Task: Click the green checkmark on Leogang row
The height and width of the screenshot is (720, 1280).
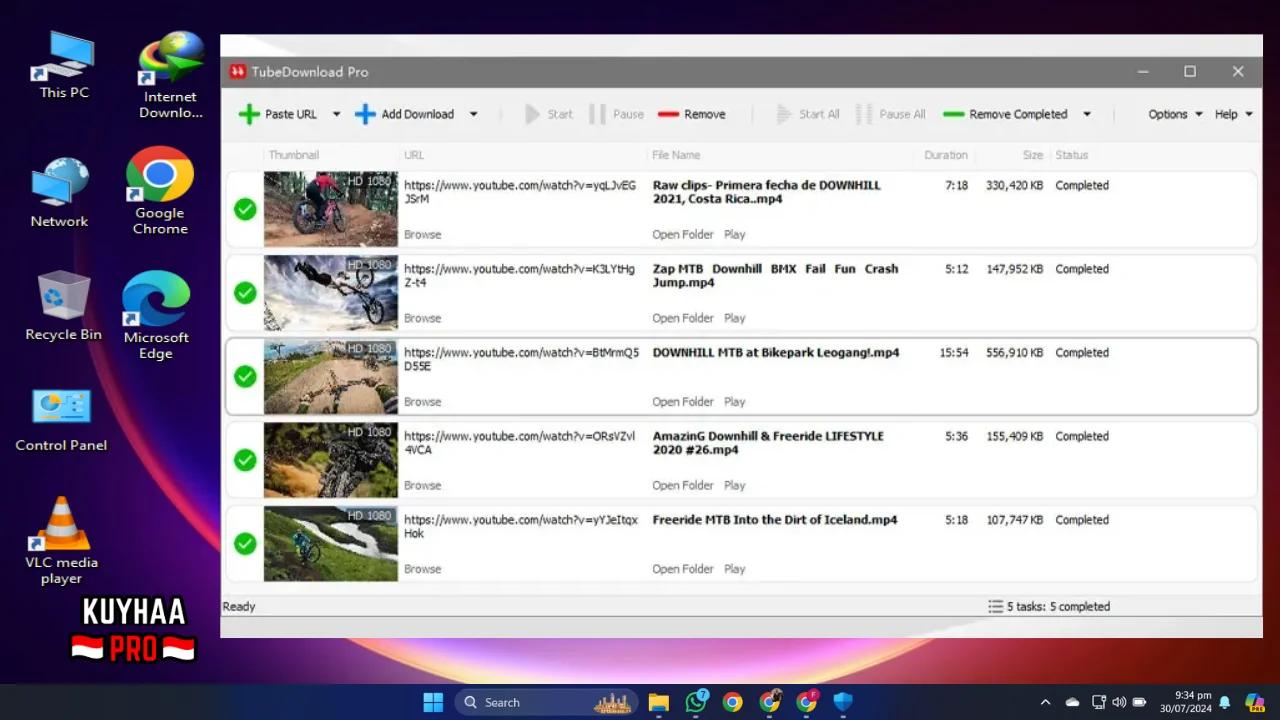Action: tap(245, 376)
